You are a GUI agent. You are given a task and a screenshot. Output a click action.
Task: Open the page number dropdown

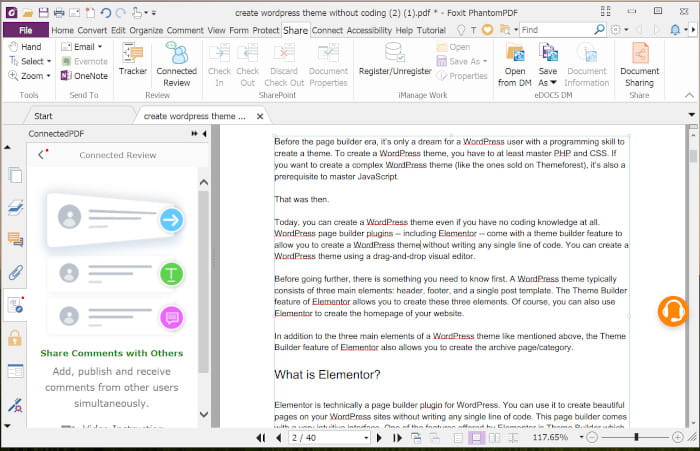point(366,438)
